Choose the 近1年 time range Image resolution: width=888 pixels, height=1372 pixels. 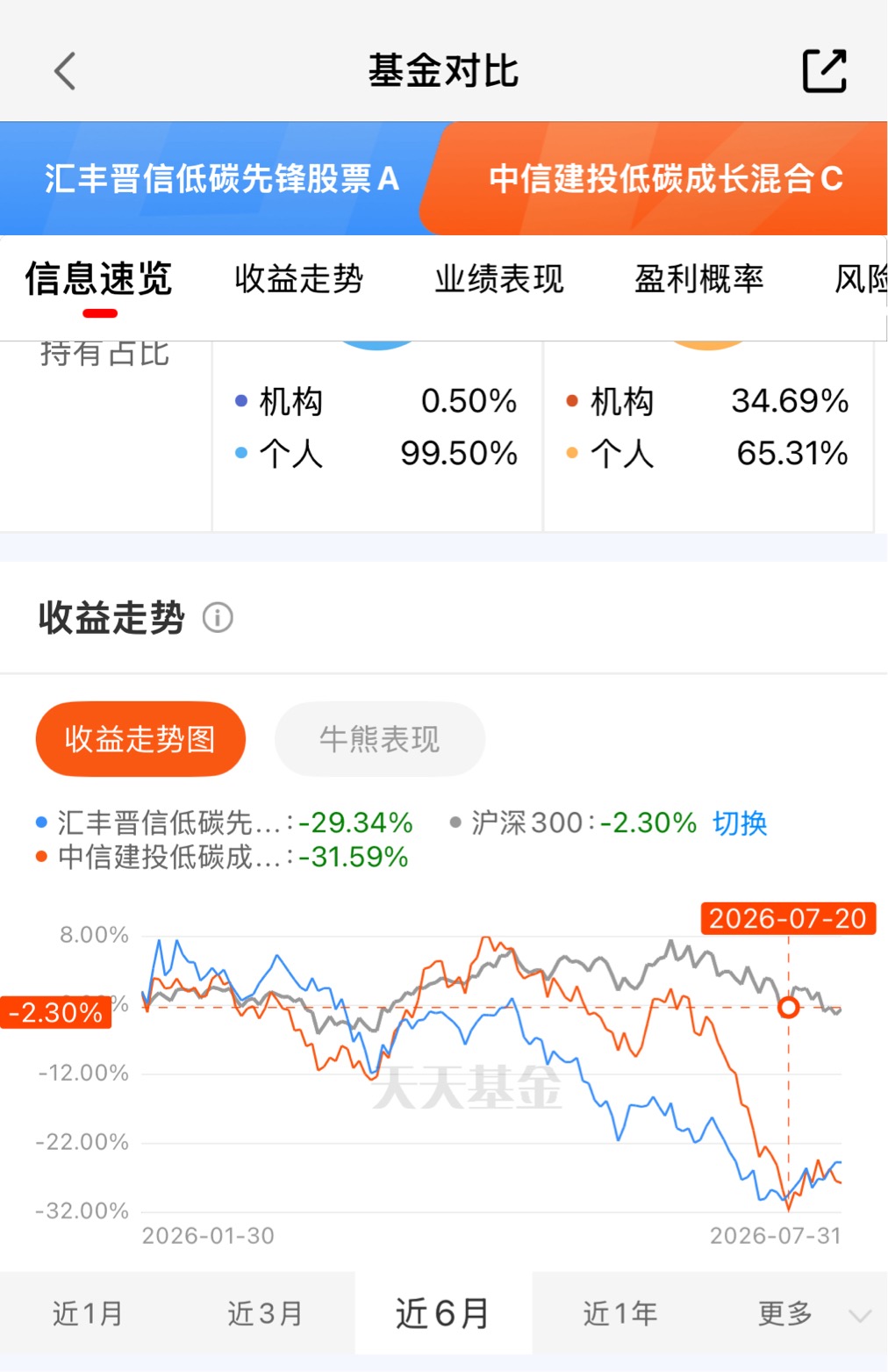tap(620, 1314)
